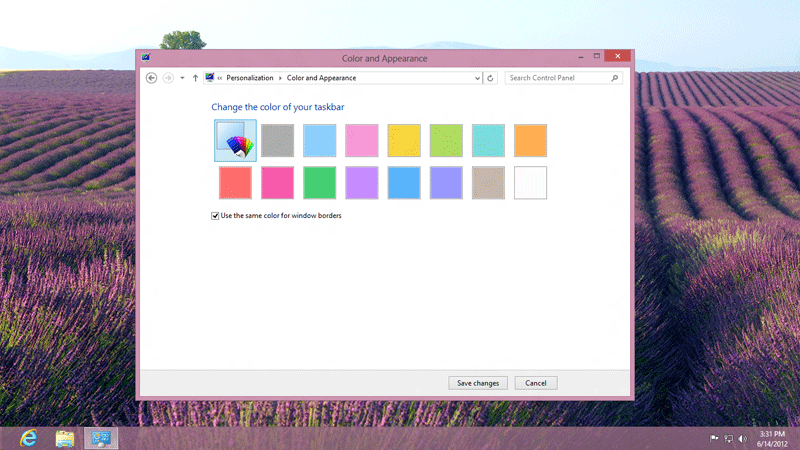The image size is (800, 450).
Task: Select the green color swatch in second row
Action: [320, 183]
